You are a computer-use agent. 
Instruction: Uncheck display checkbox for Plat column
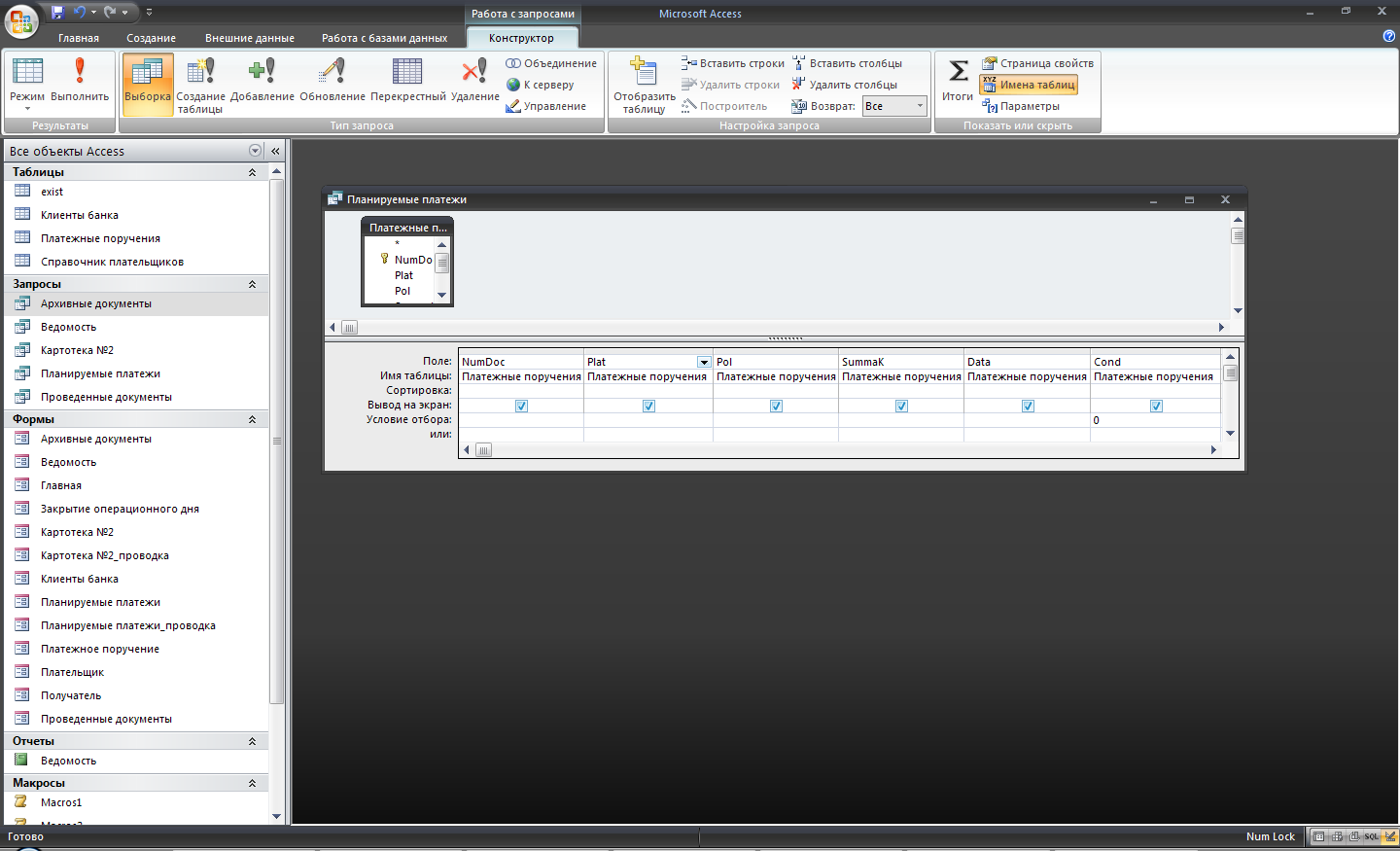click(648, 406)
